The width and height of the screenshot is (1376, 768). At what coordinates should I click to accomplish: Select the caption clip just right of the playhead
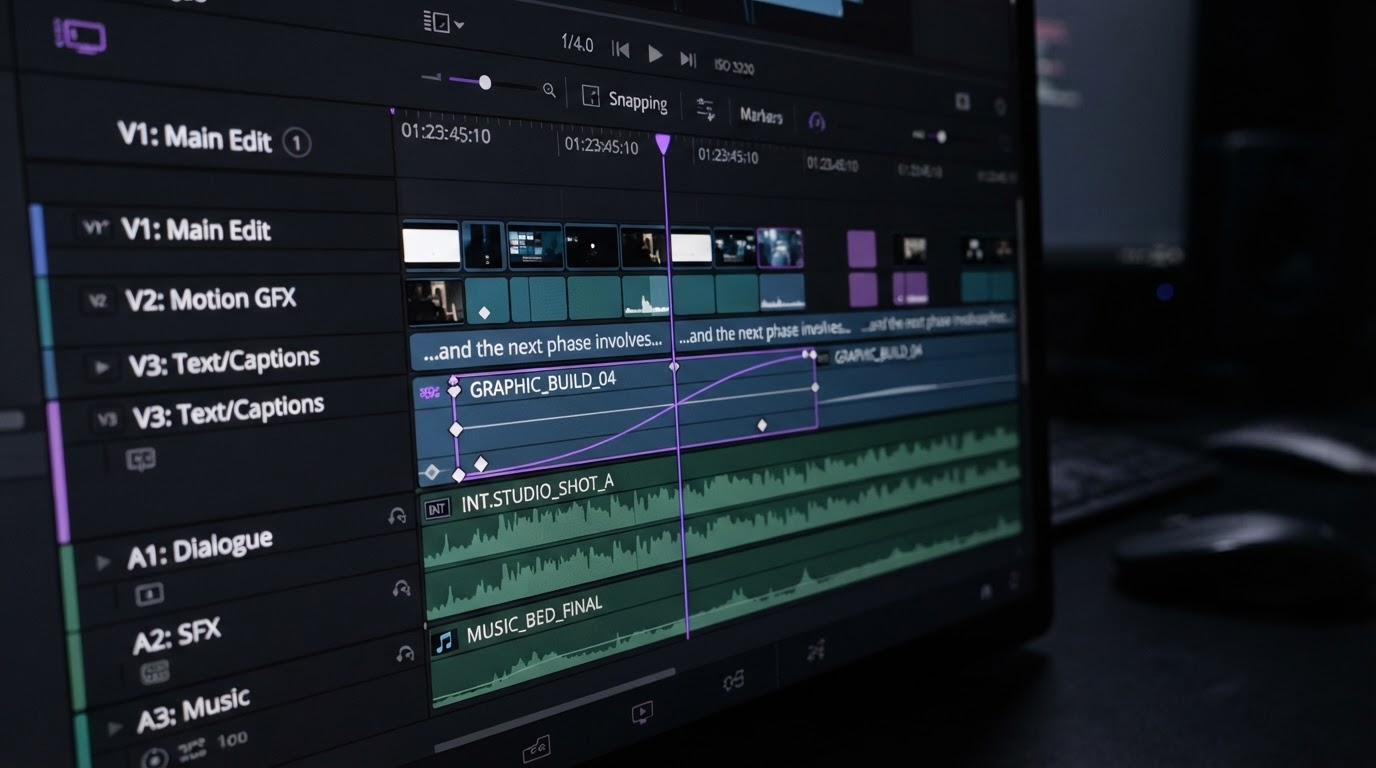[x=766, y=333]
